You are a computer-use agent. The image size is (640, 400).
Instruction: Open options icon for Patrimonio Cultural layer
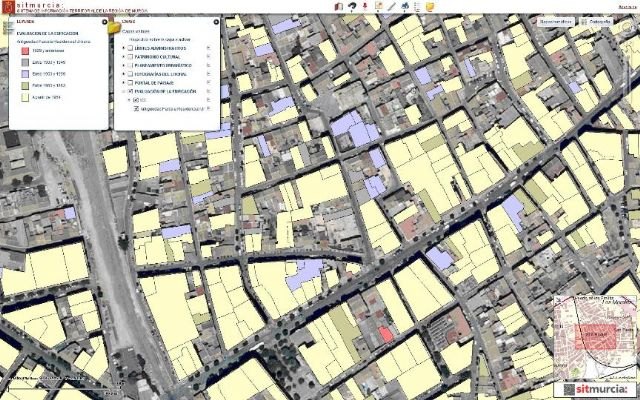click(209, 57)
